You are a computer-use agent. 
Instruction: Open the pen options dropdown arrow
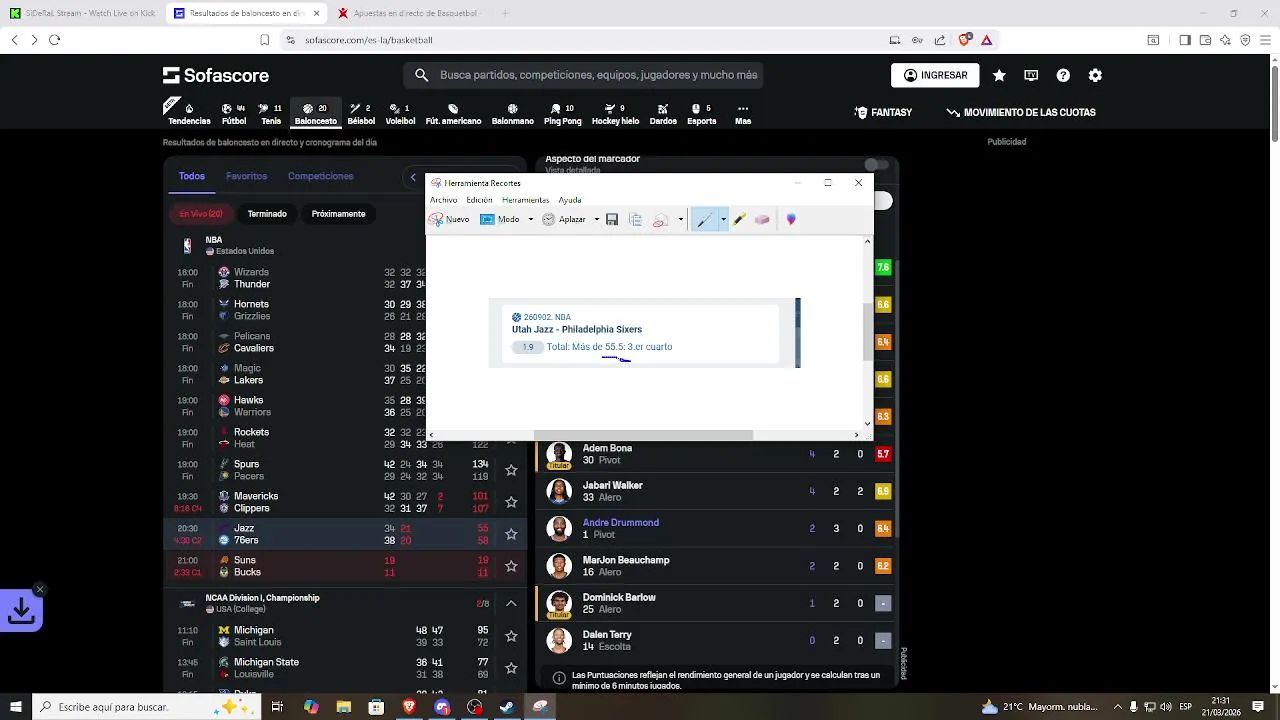723,219
